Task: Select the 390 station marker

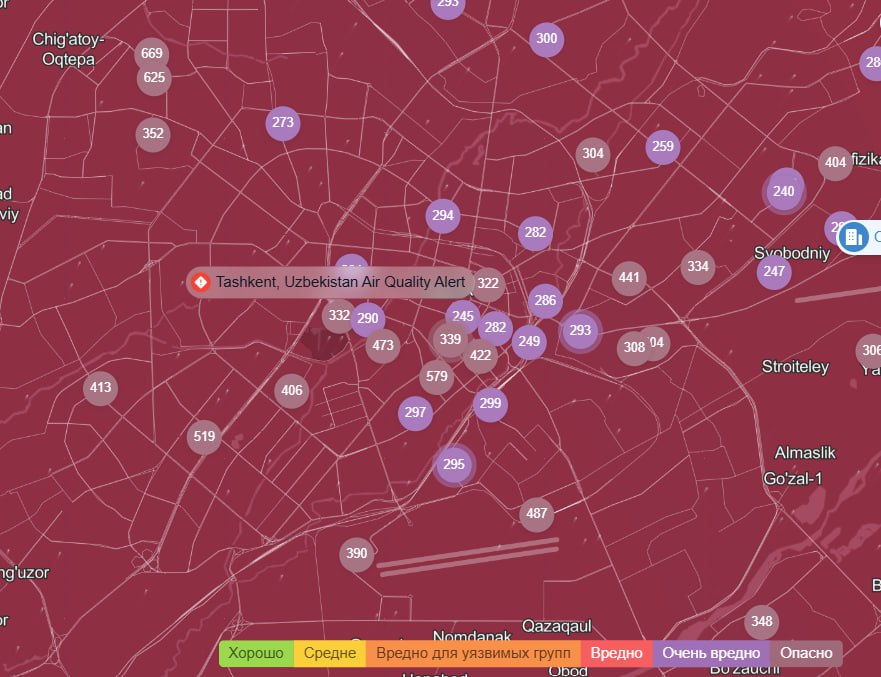Action: [356, 554]
